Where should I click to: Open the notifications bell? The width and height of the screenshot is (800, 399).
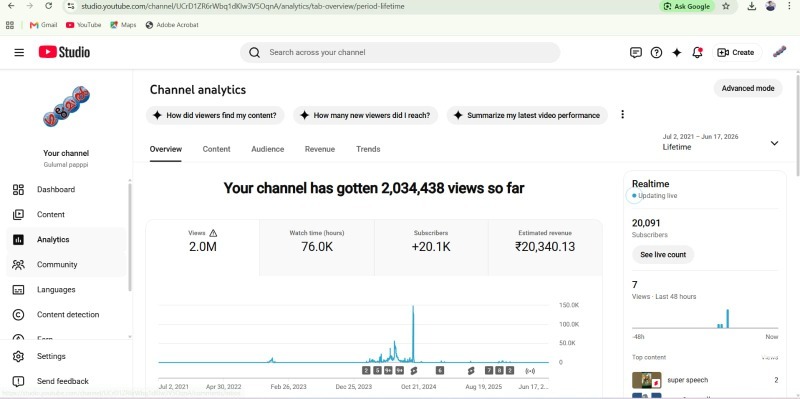pos(697,52)
